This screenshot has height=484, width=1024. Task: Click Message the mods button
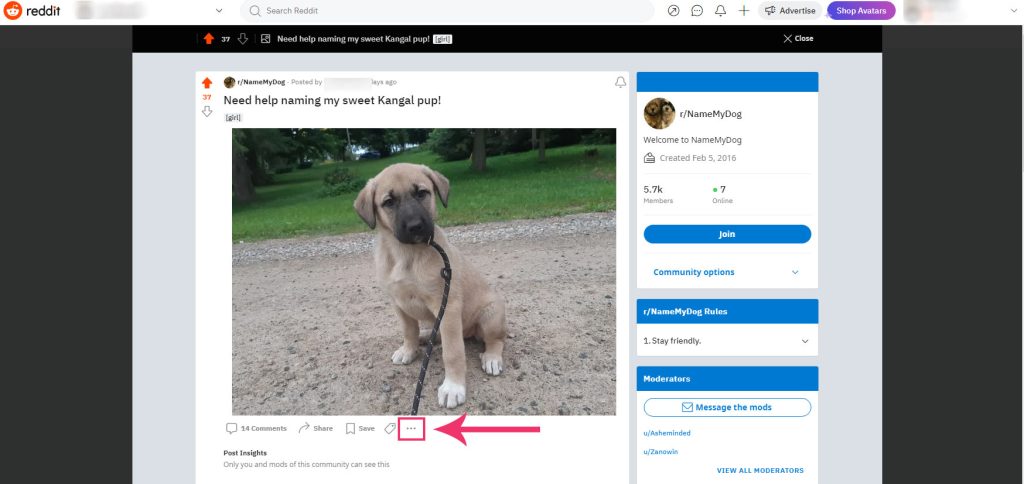tap(727, 407)
